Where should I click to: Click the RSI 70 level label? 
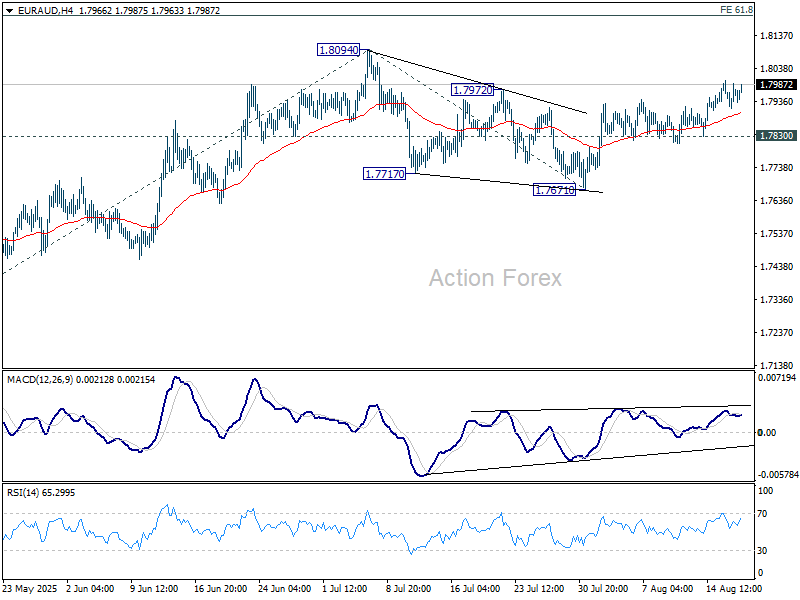[x=762, y=513]
